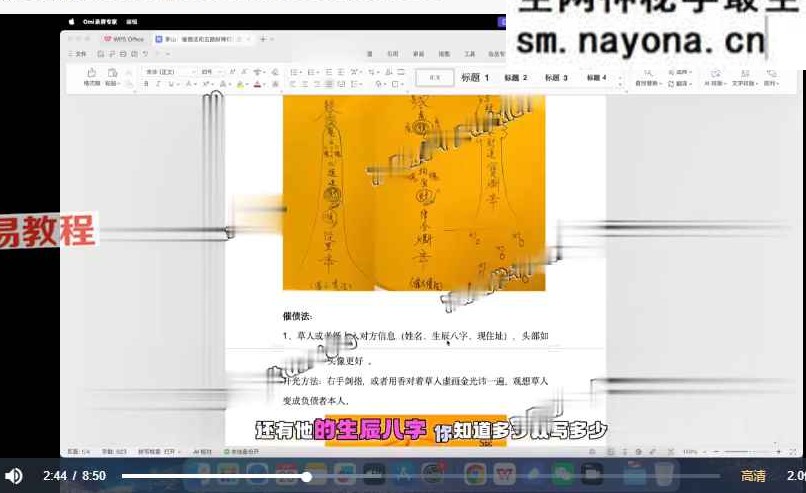Mute the video with the speaker icon
Image resolution: width=806 pixels, height=493 pixels.
point(13,476)
